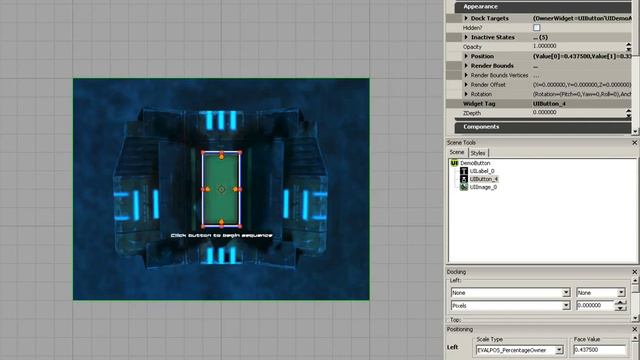Click the Widget Tag value UIButton_4

(549, 104)
